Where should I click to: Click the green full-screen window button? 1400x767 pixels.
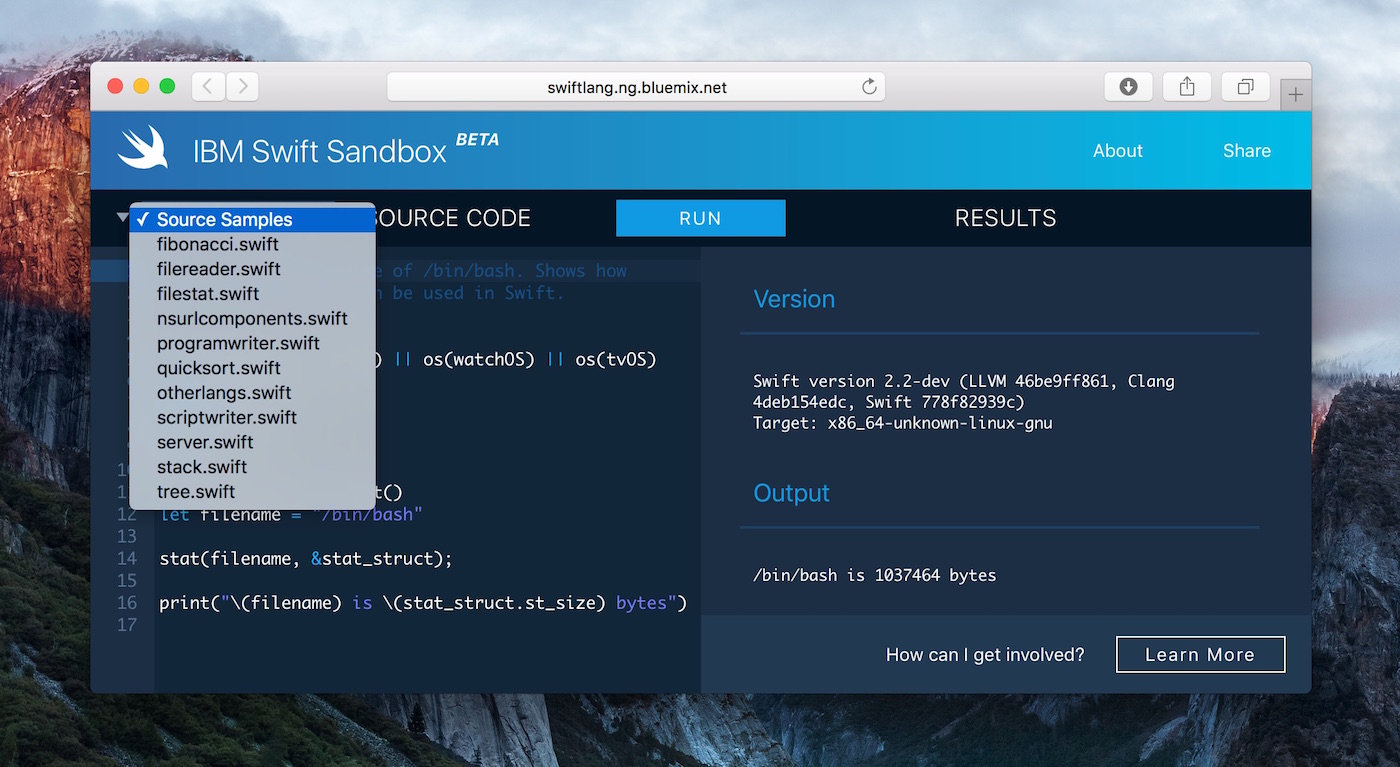tap(167, 86)
